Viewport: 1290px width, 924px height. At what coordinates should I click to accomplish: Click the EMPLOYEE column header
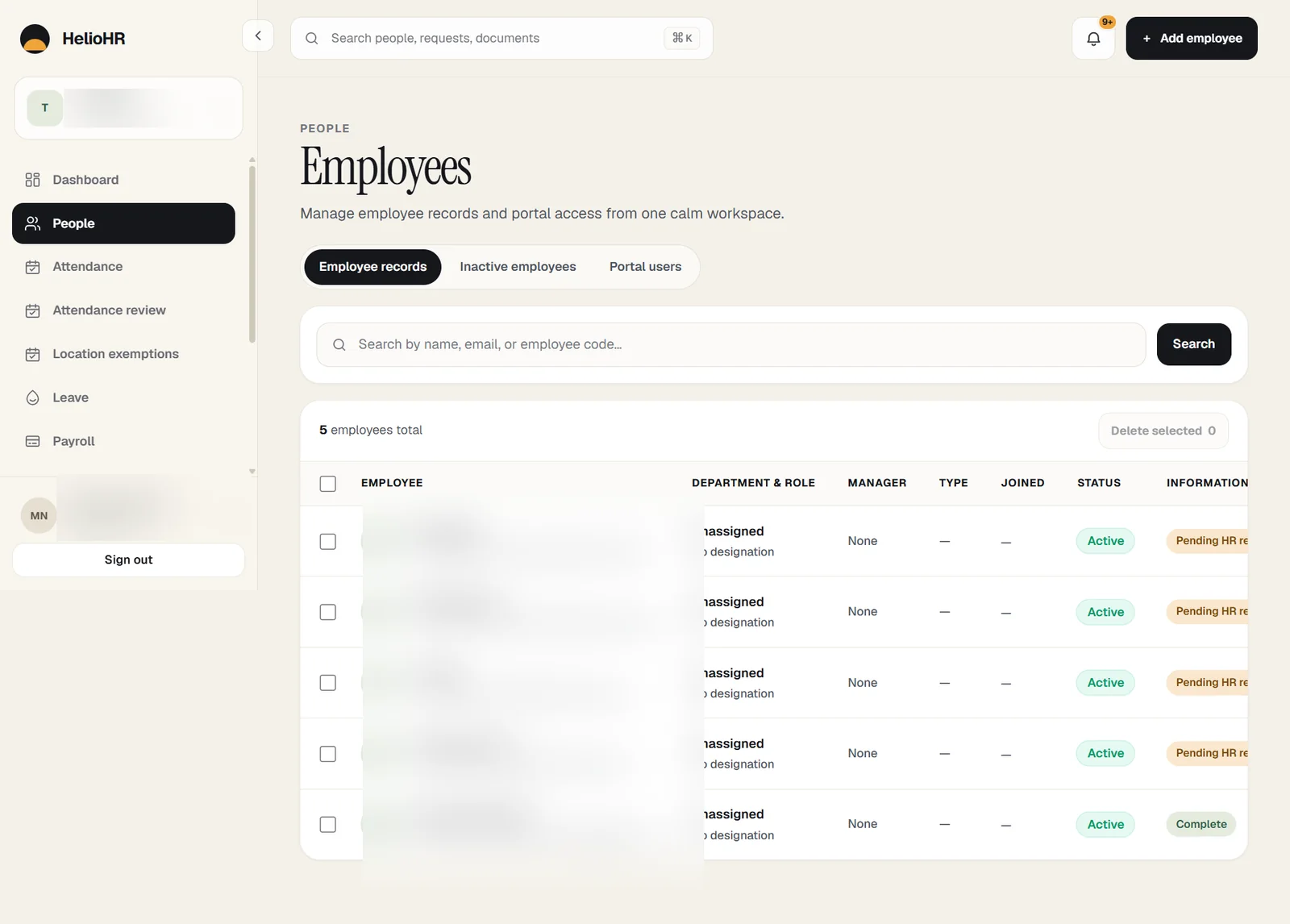(x=392, y=483)
